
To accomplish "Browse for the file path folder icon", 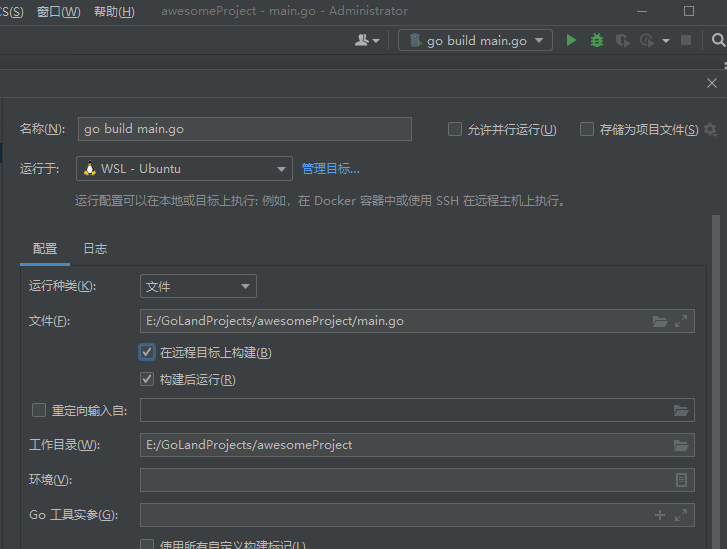I will [x=660, y=321].
